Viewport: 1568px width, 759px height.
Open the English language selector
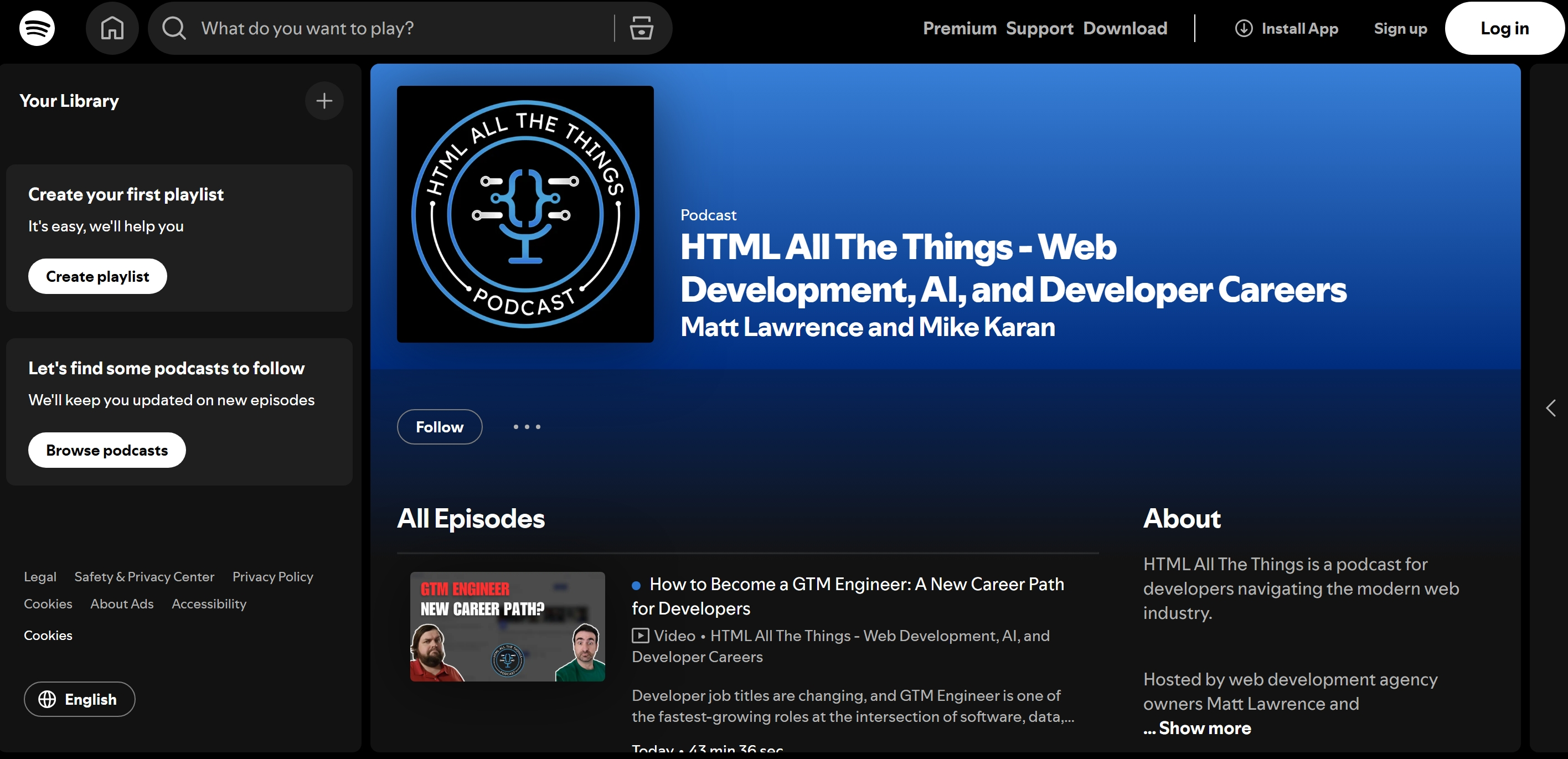click(80, 699)
